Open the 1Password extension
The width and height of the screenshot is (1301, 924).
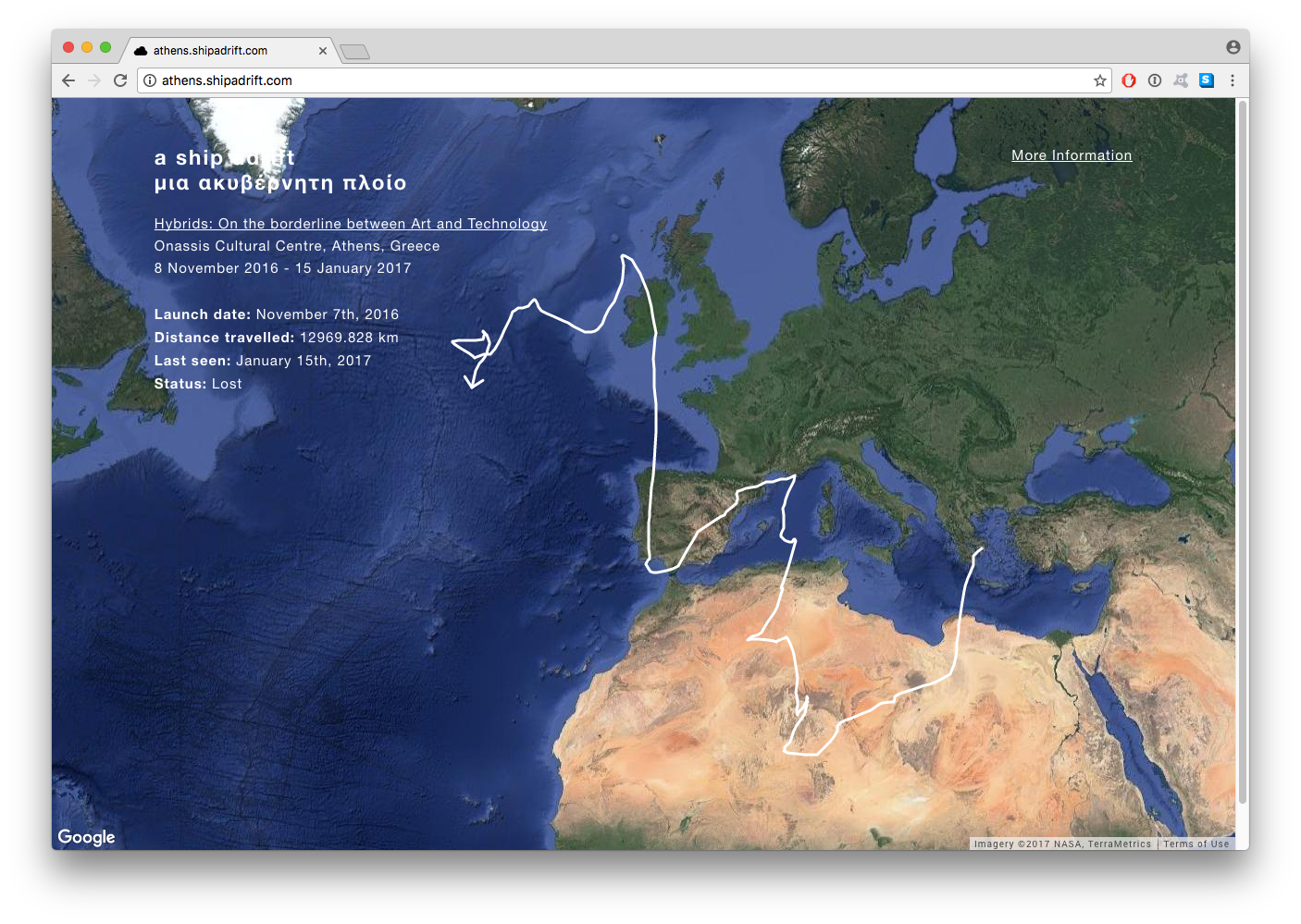click(x=1154, y=80)
